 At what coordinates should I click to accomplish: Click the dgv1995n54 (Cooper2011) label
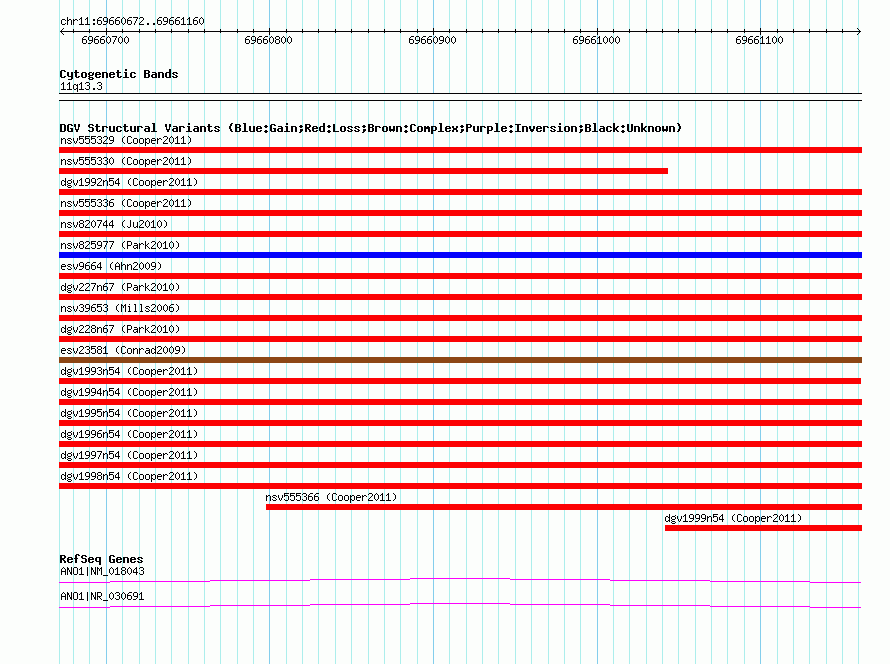129,413
